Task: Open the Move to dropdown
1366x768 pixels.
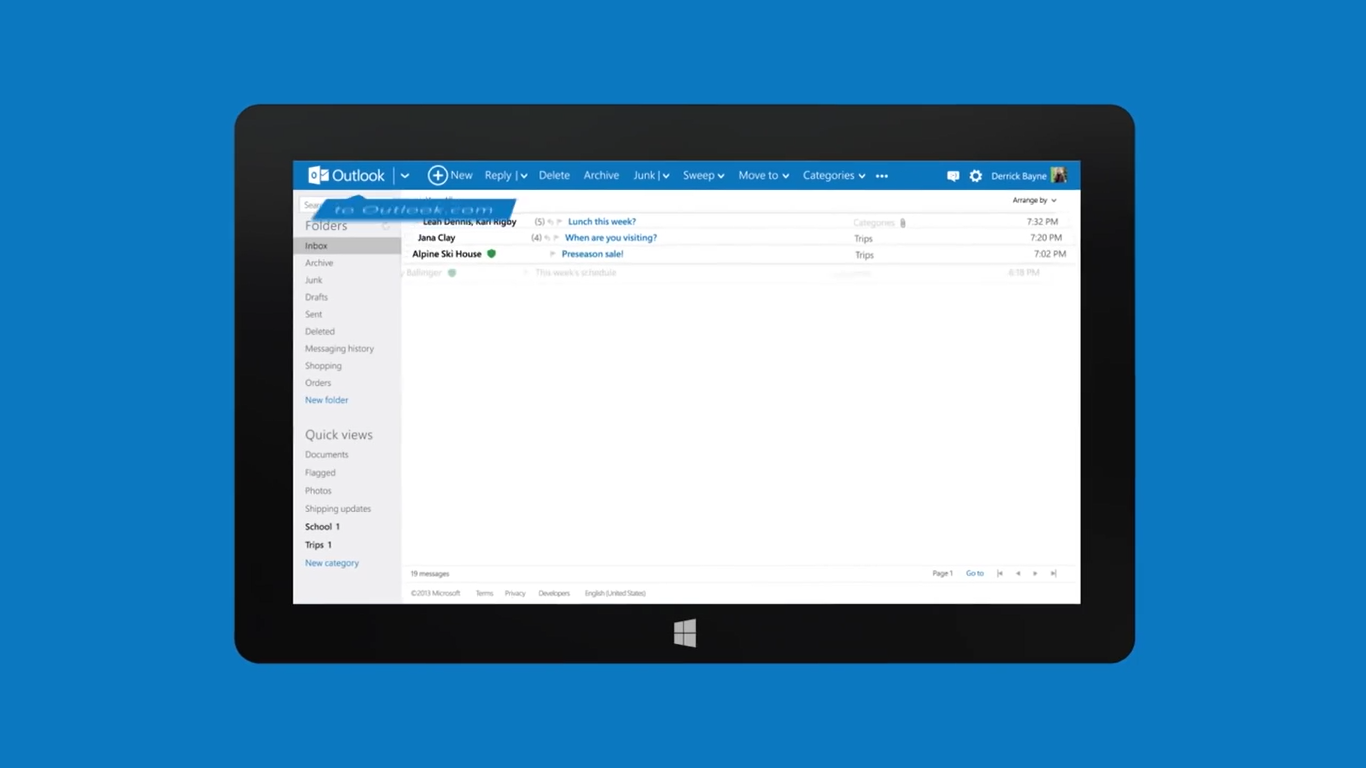Action: (763, 175)
